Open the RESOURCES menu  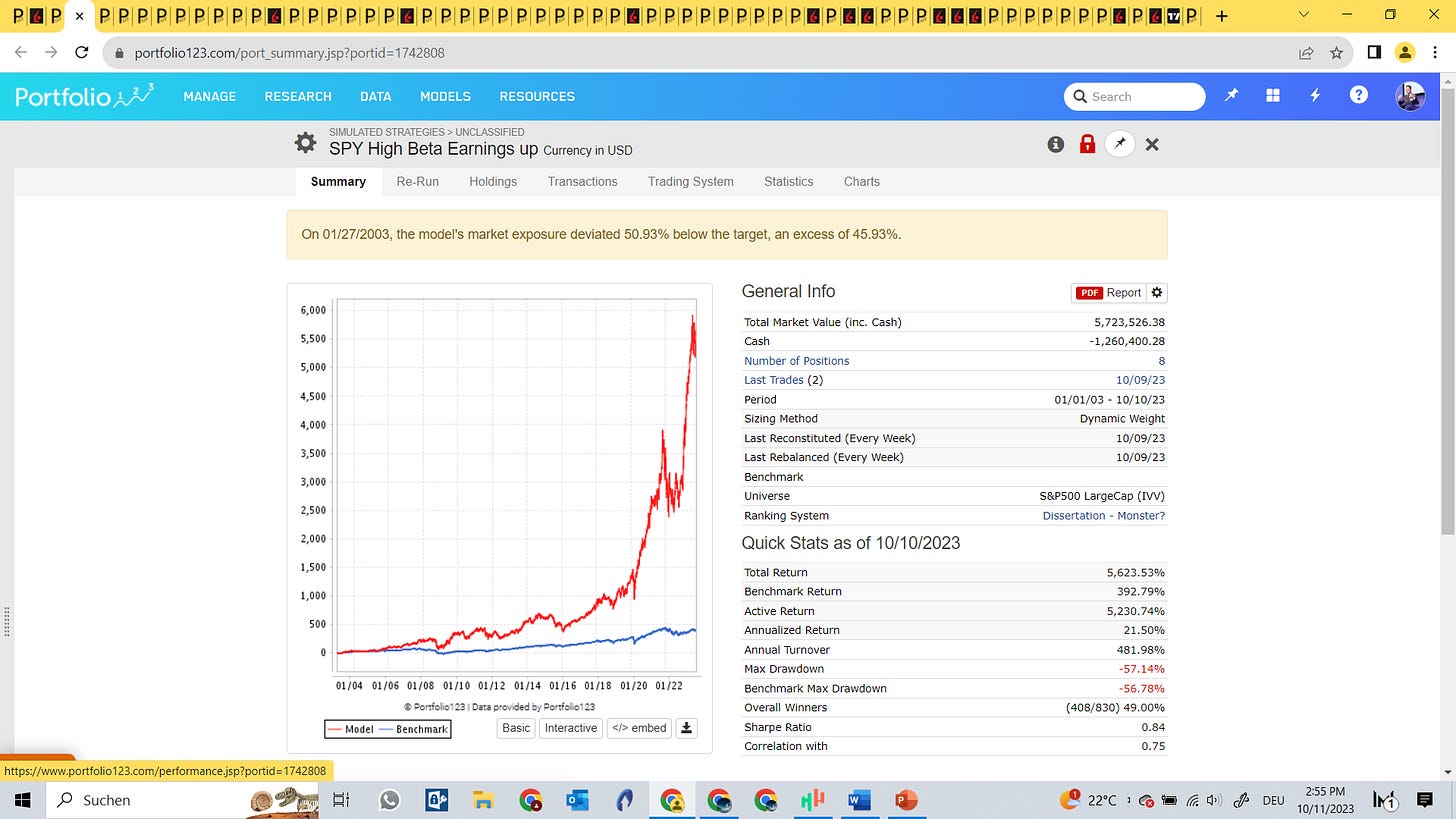click(x=537, y=96)
